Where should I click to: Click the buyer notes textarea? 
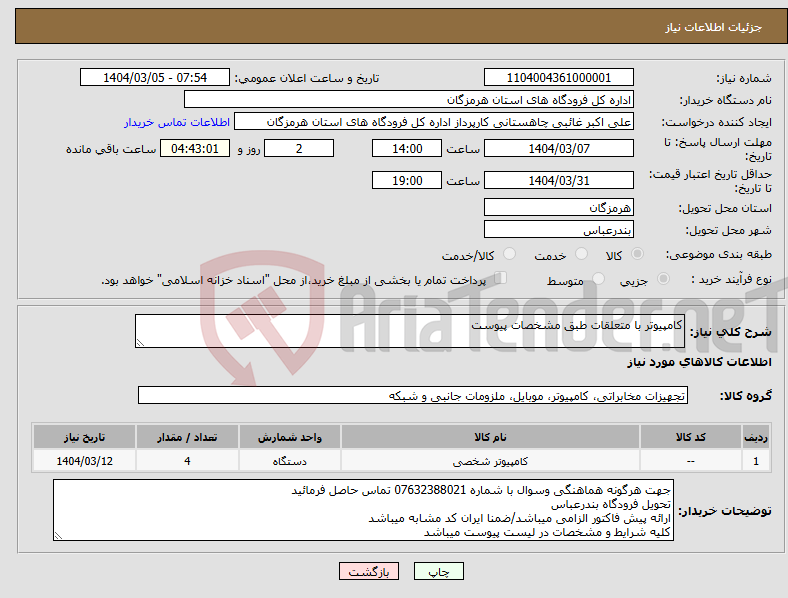click(x=363, y=510)
